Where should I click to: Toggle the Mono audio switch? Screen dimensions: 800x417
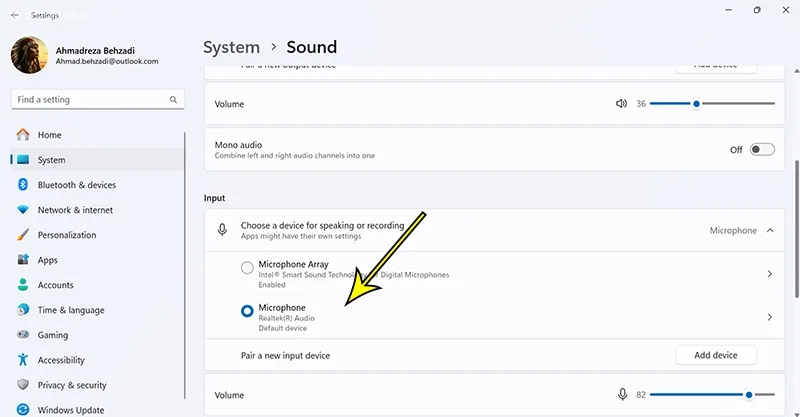tap(762, 150)
